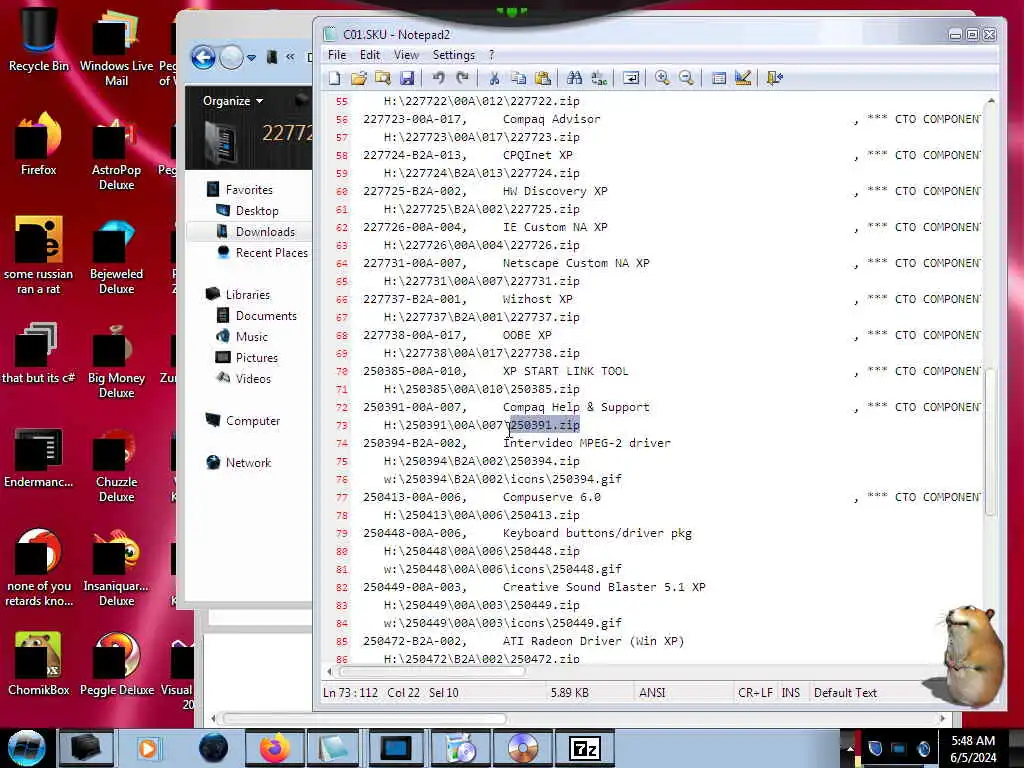Undo the last edit in Notepad2
The width and height of the screenshot is (1024, 768).
coord(438,78)
